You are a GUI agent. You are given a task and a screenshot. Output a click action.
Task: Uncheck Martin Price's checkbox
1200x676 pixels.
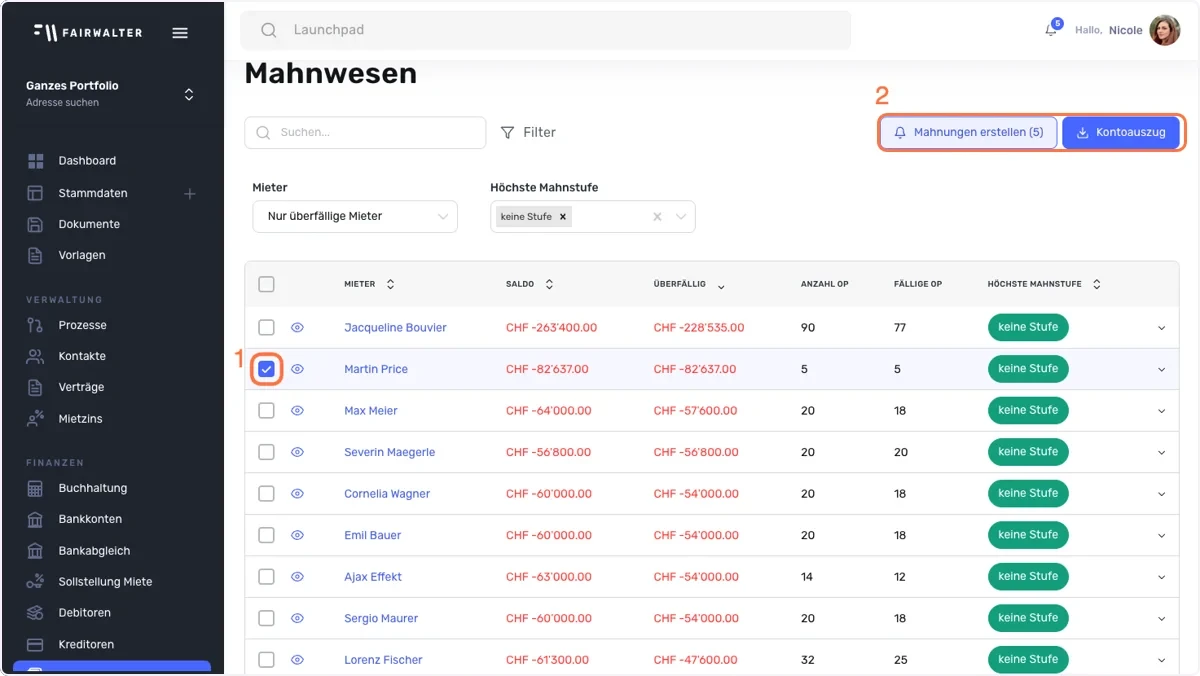(x=266, y=369)
